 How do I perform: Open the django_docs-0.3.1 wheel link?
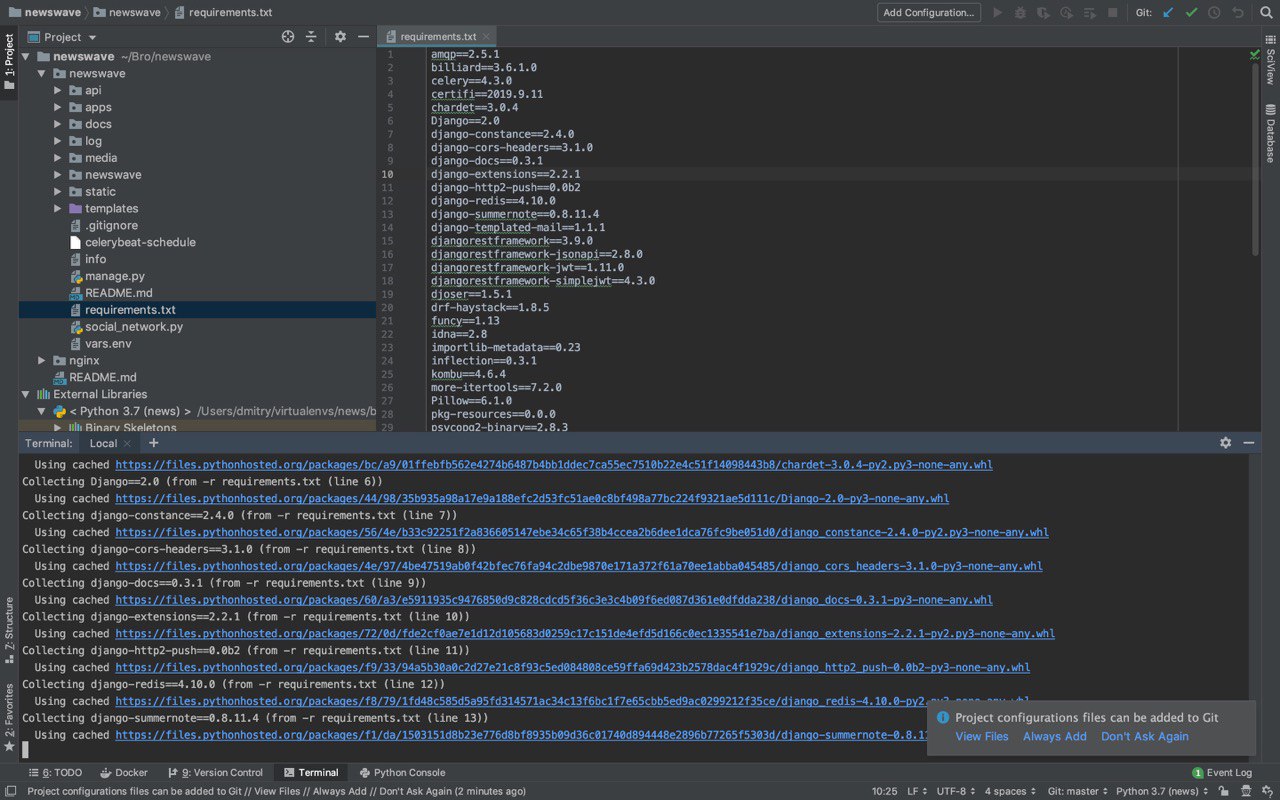point(554,600)
